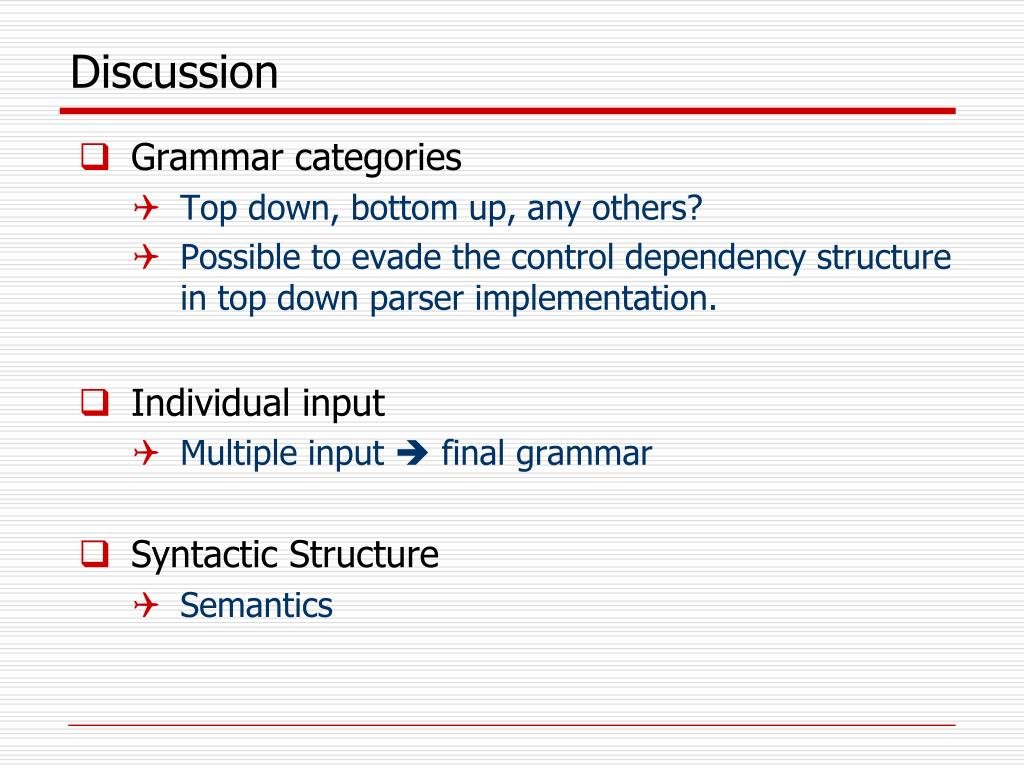Viewport: 1024px width, 768px height.
Task: Click the blue arrow between input and final grammar
Action: tap(412, 453)
